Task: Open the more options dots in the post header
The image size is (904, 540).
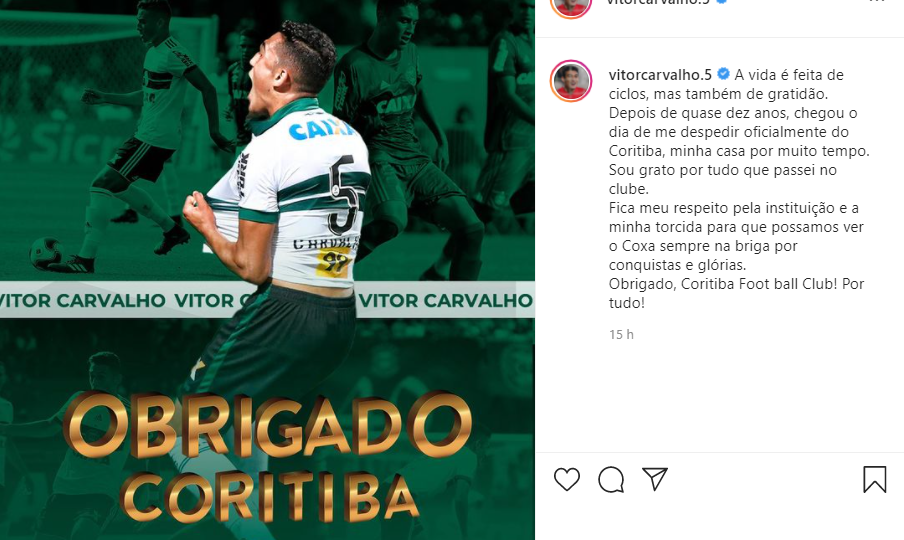Action: (x=876, y=2)
